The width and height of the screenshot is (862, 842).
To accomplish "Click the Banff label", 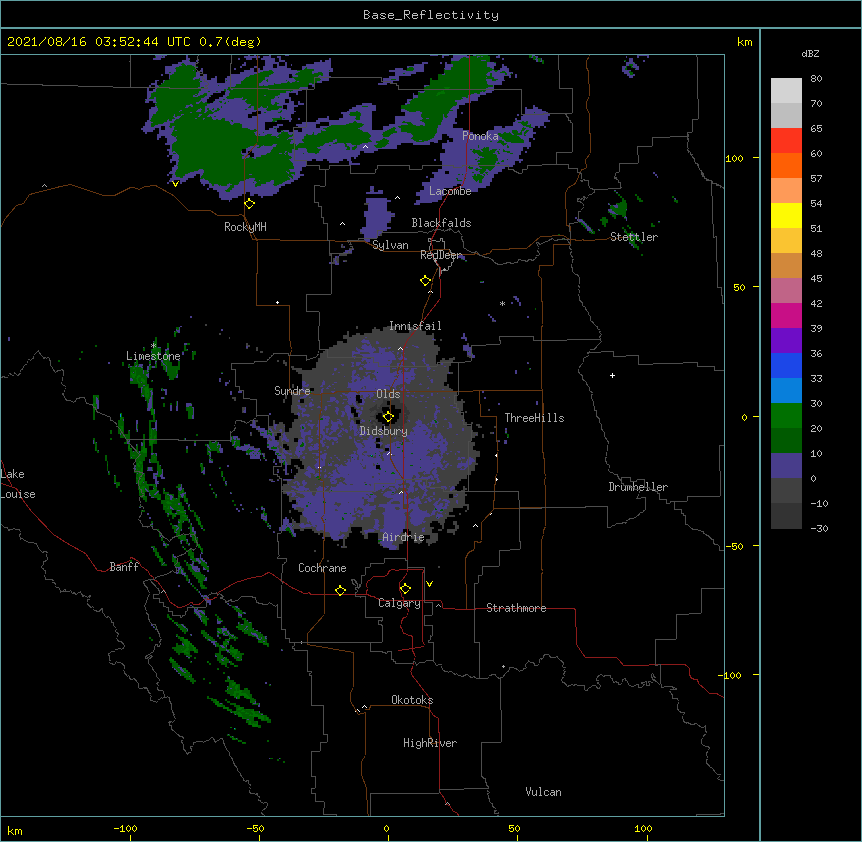I will [x=124, y=567].
